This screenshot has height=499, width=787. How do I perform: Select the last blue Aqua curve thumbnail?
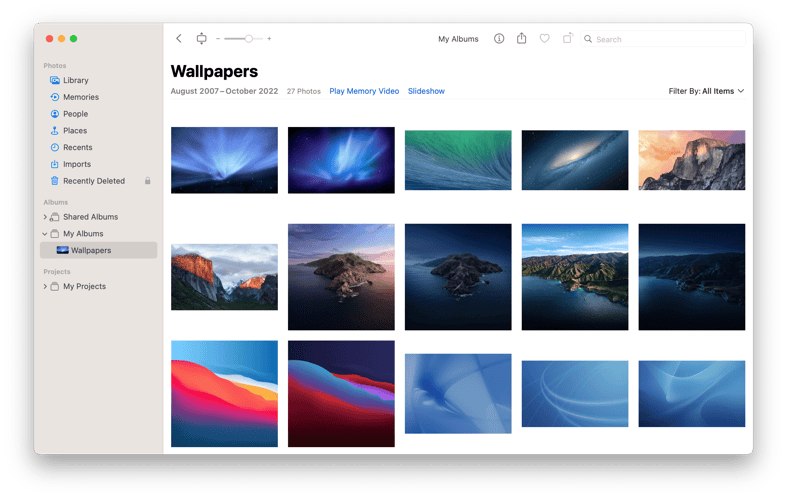click(x=692, y=394)
